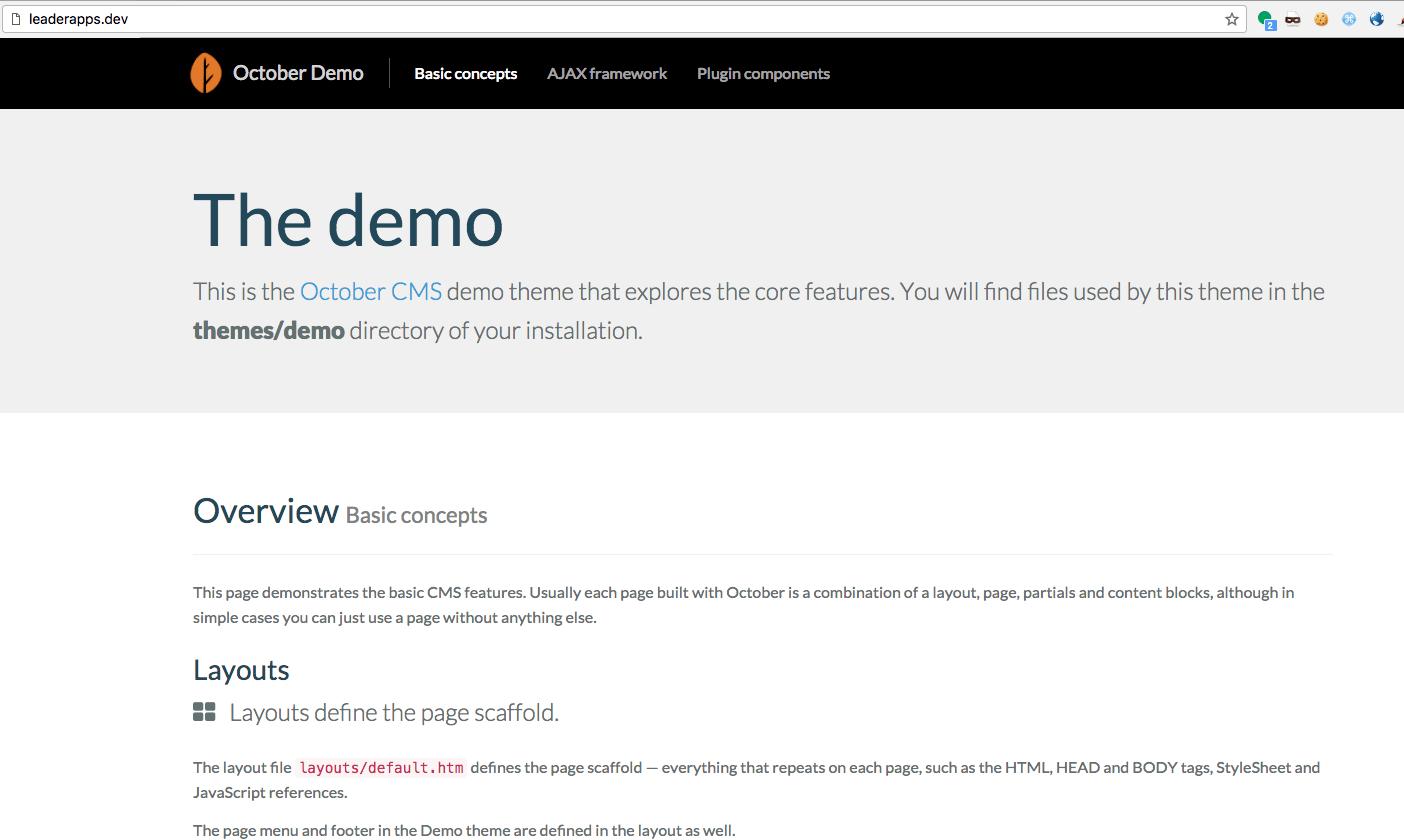Click the "page menu and footer" sentence

[464, 830]
